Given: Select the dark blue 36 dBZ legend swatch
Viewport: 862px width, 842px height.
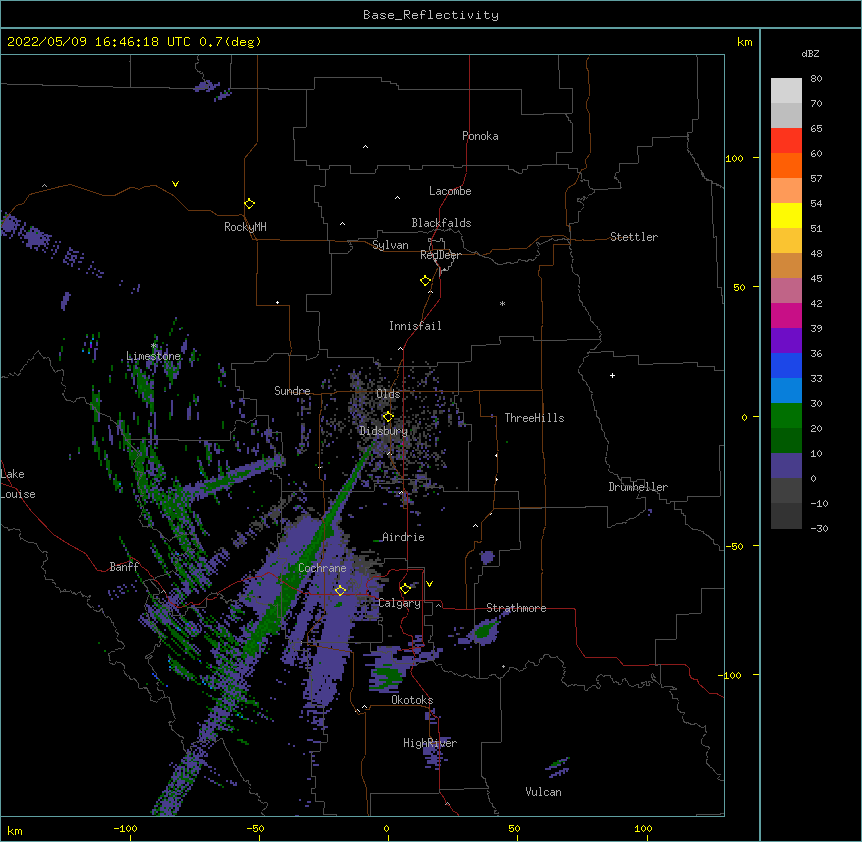Looking at the screenshot, I should [x=786, y=365].
